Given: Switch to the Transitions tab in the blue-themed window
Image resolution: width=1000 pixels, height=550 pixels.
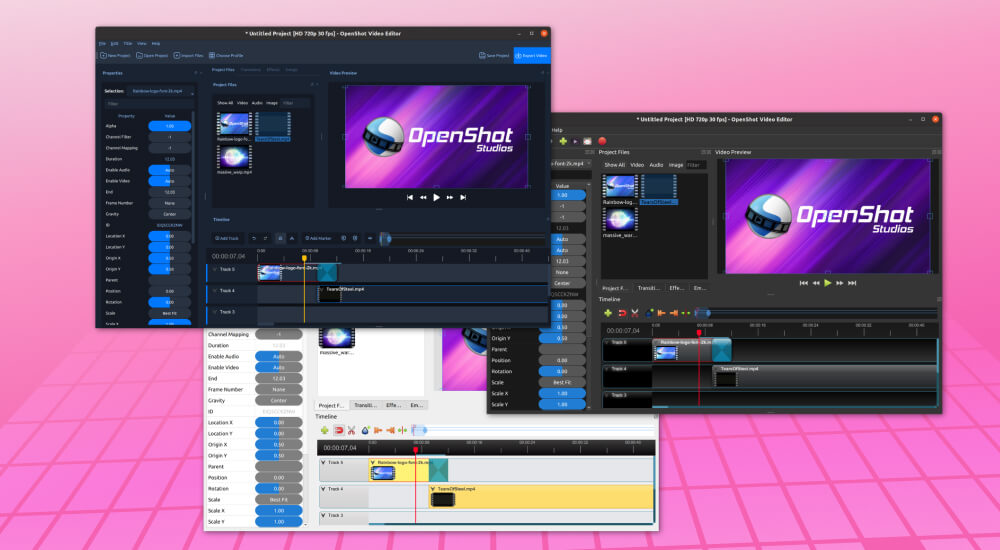Looking at the screenshot, I should 251,70.
